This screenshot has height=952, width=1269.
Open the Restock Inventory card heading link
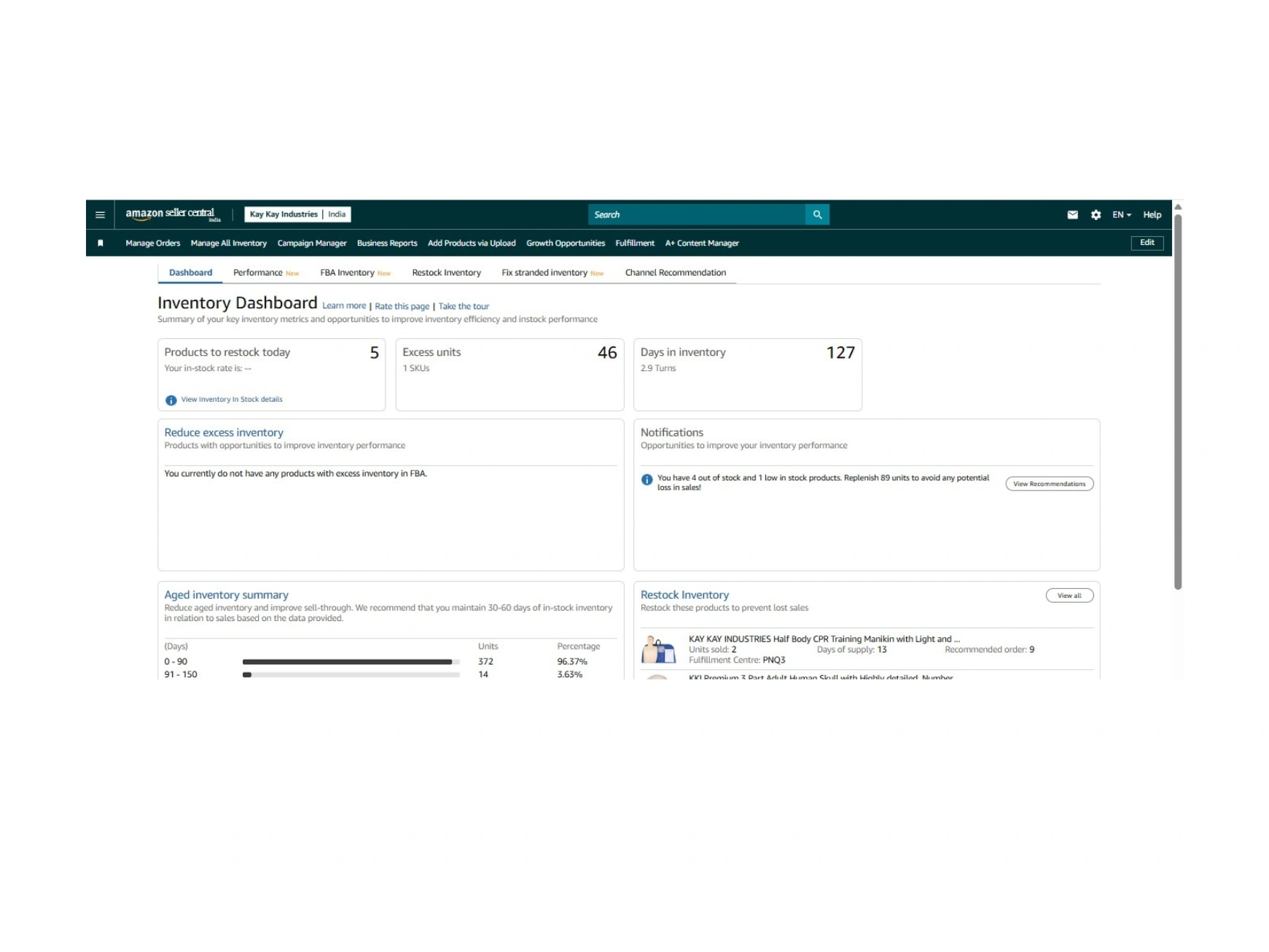(x=684, y=595)
